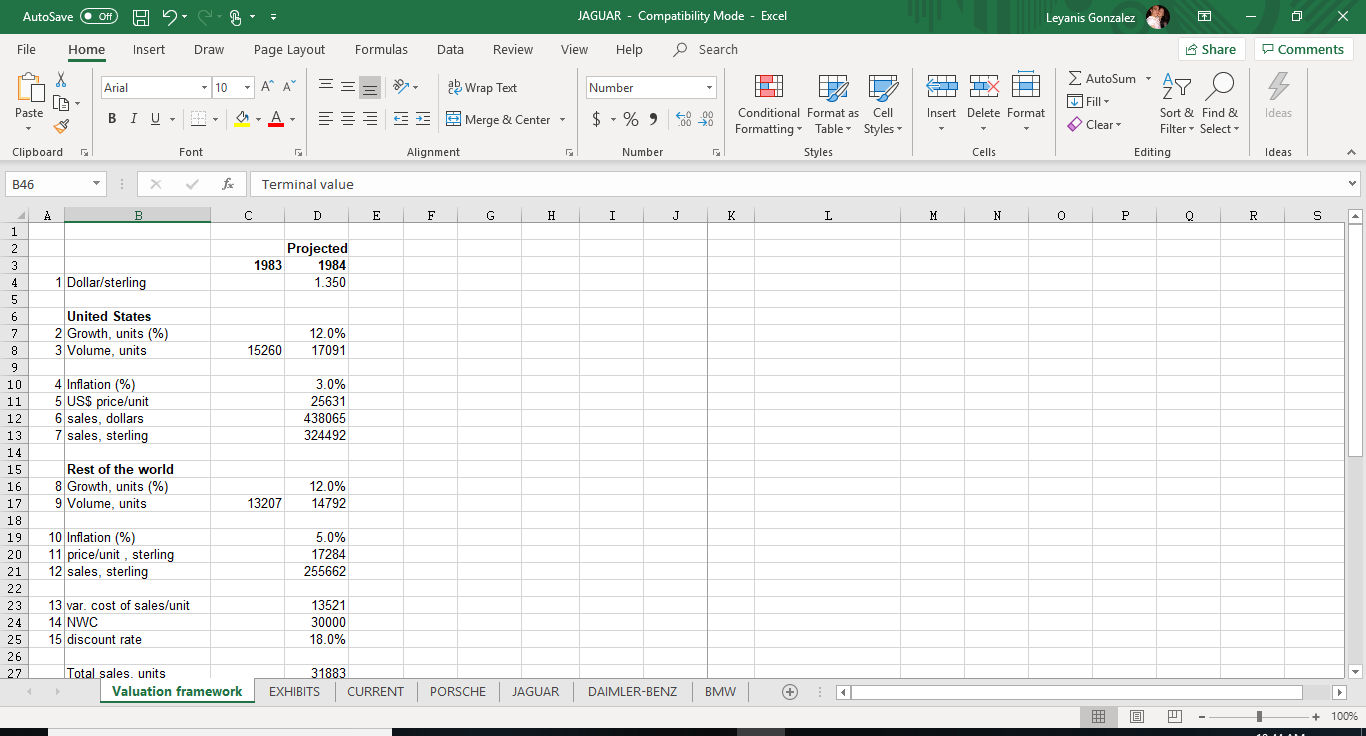Cut the selection with the scissors icon
The image size is (1366, 736).
click(x=61, y=79)
